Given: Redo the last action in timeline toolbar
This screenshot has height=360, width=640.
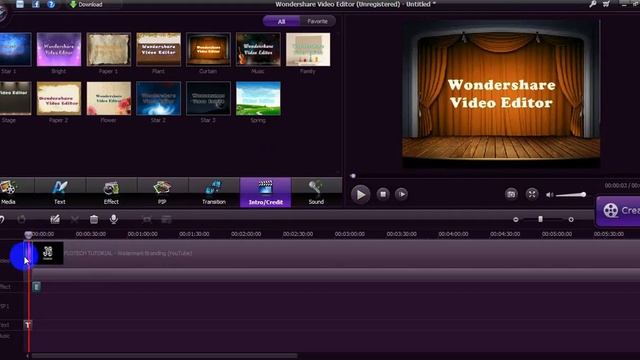Looking at the screenshot, I should pyautogui.click(x=21, y=220).
